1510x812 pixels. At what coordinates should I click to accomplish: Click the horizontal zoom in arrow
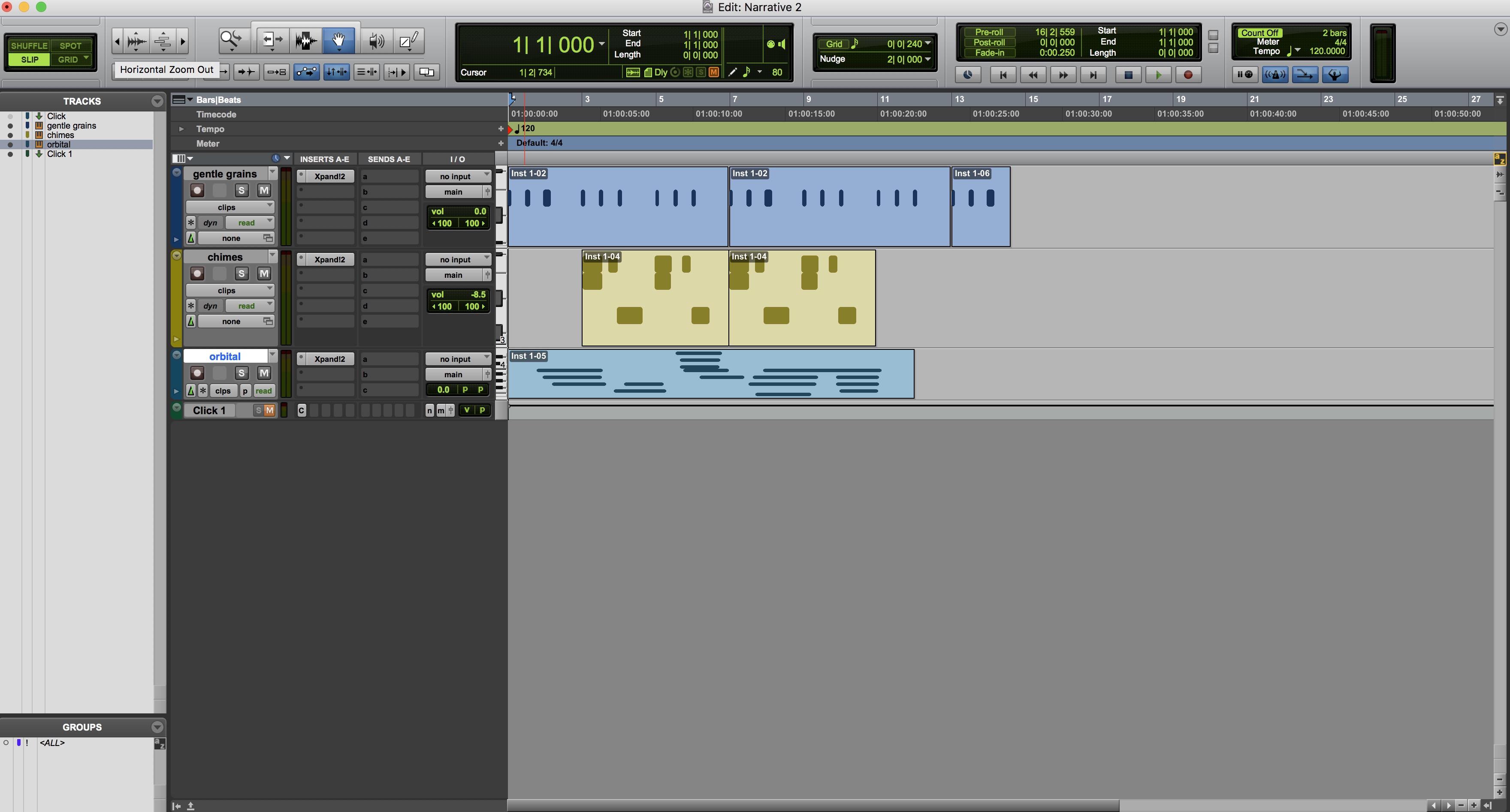coord(183,41)
